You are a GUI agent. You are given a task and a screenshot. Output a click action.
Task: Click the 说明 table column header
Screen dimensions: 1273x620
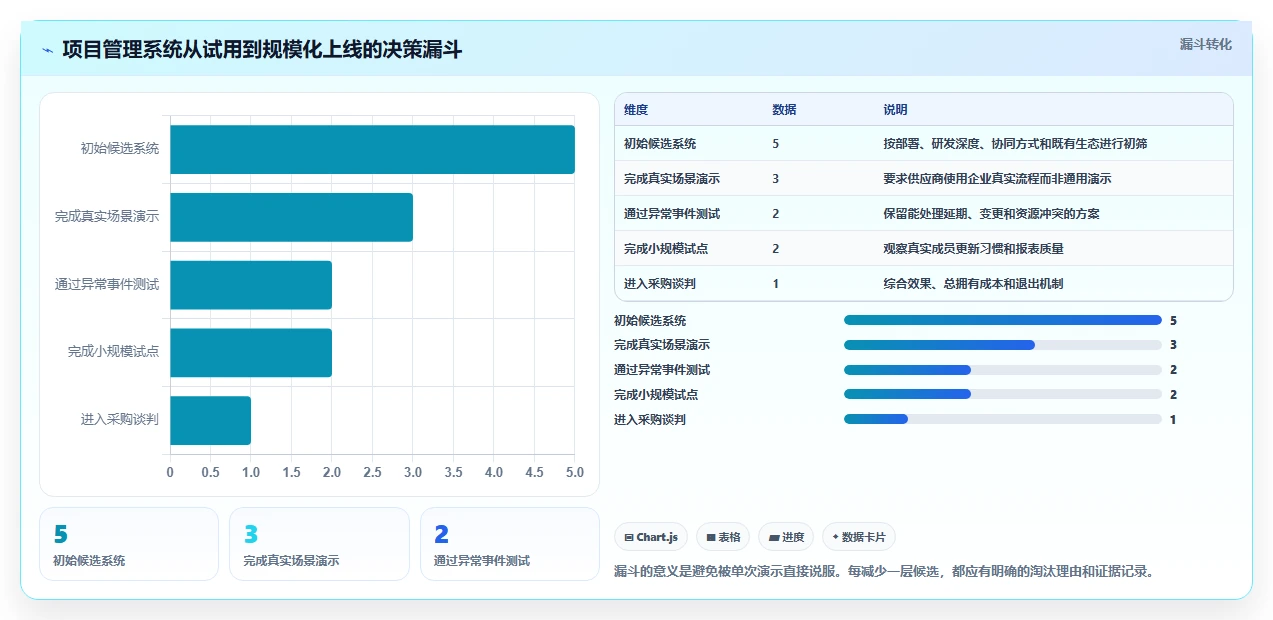click(x=895, y=110)
